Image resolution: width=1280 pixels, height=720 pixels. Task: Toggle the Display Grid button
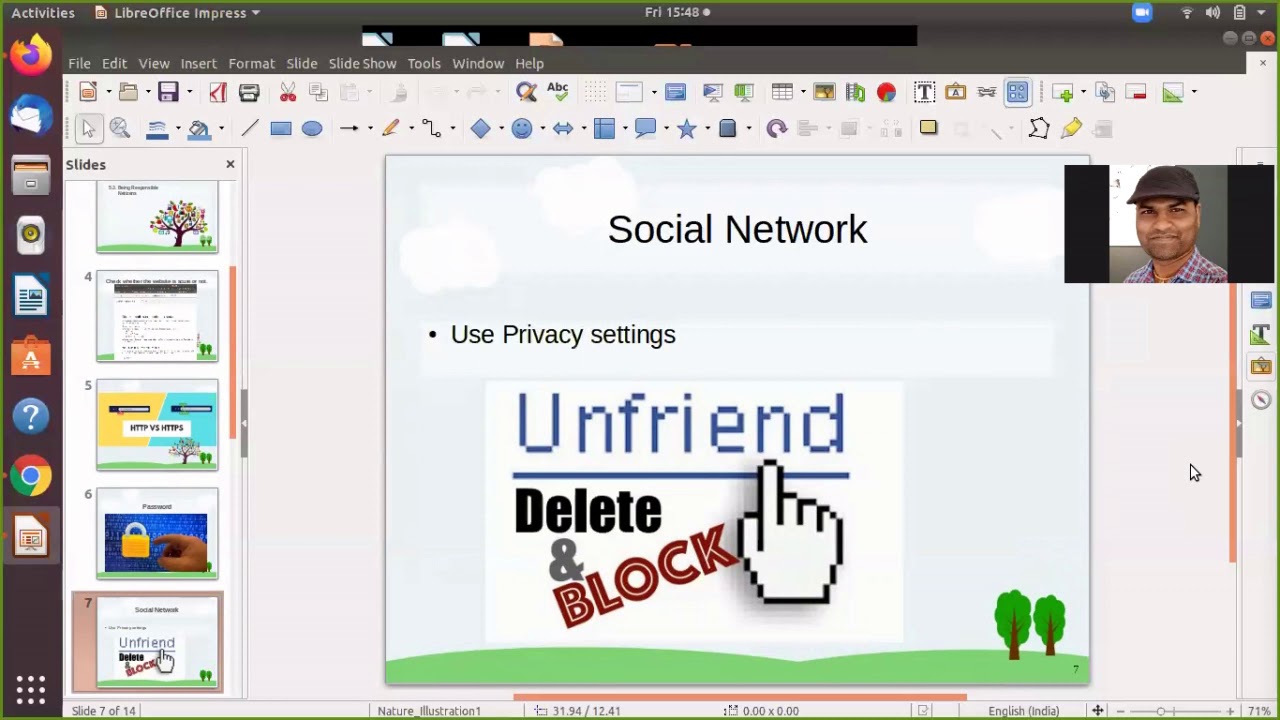click(x=595, y=92)
